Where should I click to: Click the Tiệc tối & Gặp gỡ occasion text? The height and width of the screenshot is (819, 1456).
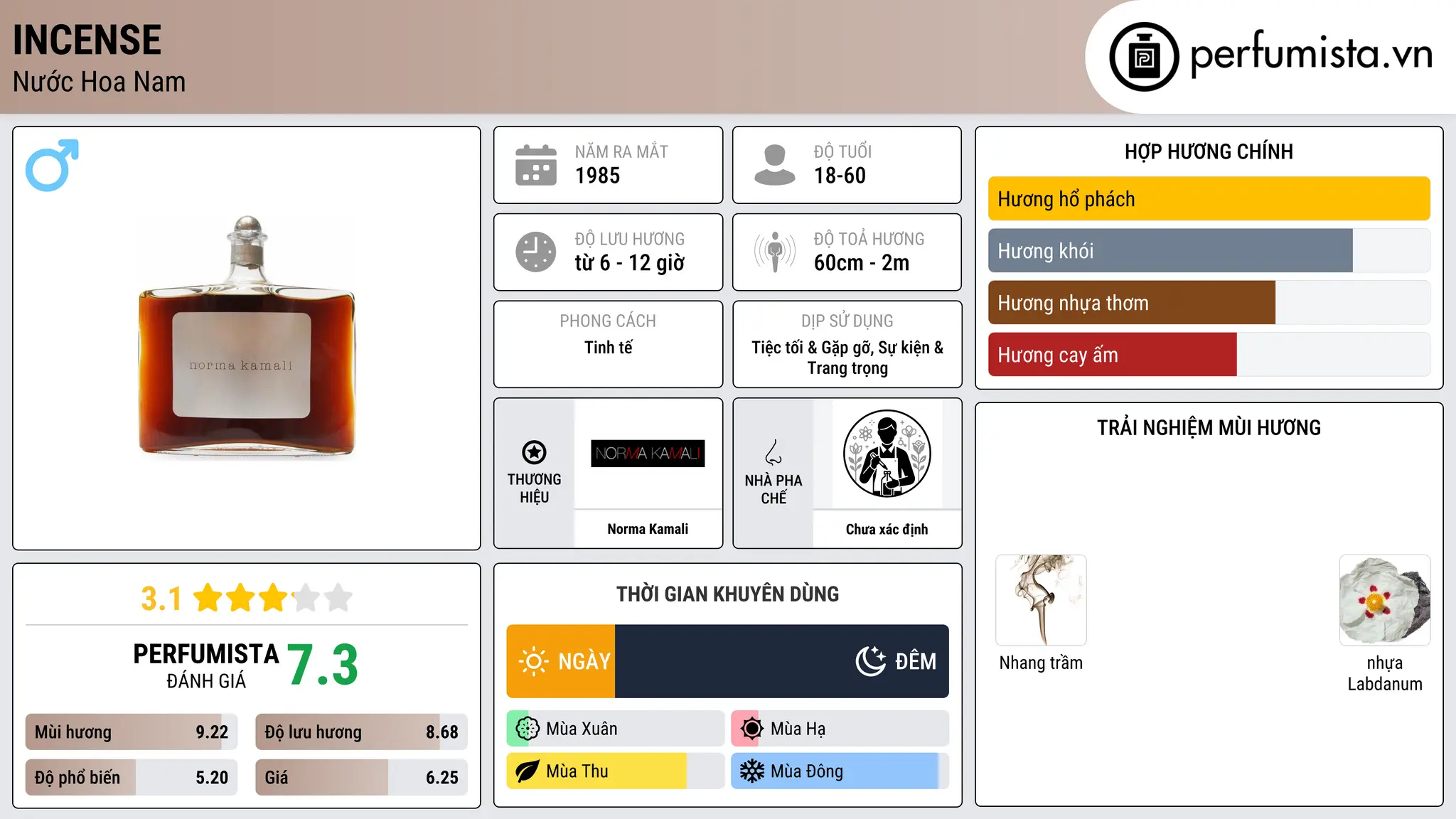coord(847,358)
